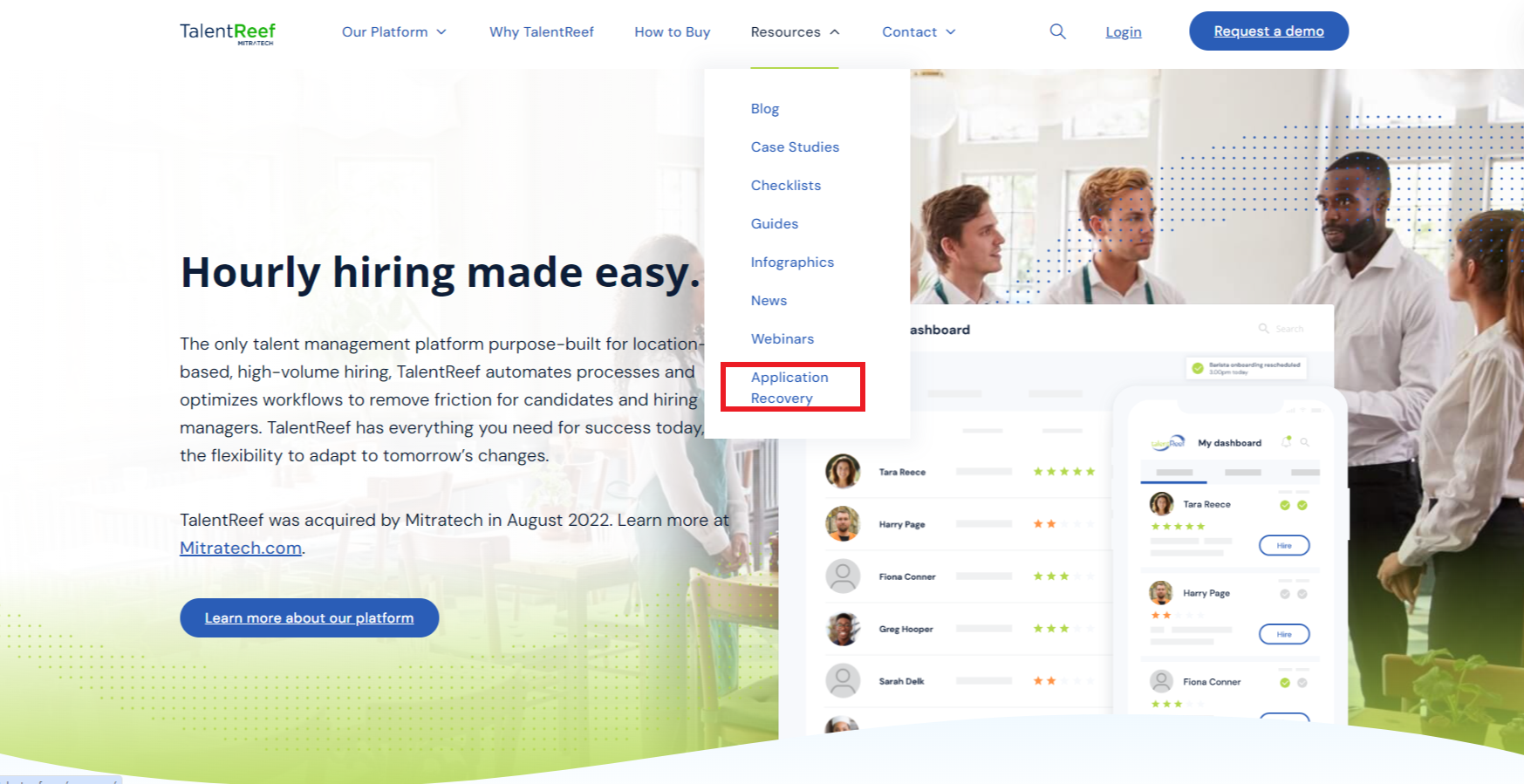Collapse the Resources menu

coord(795,32)
